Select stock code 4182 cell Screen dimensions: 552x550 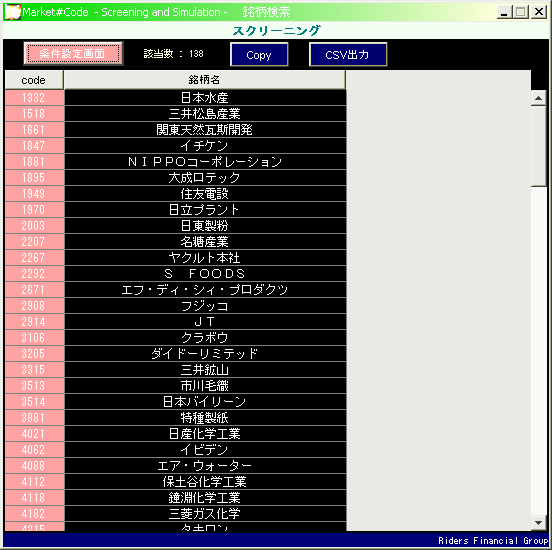click(x=34, y=514)
